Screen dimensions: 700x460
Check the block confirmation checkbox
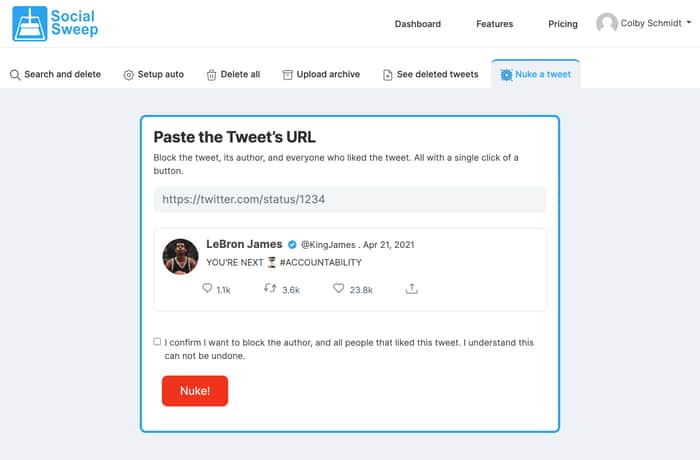[x=157, y=342]
